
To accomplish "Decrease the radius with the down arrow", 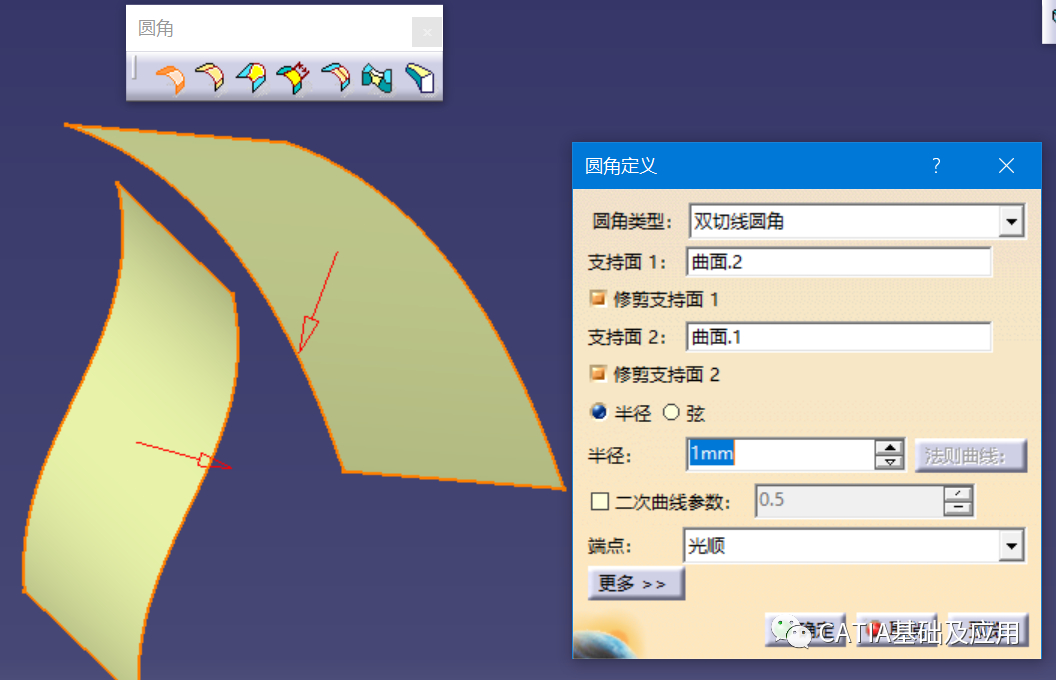I will coord(890,462).
